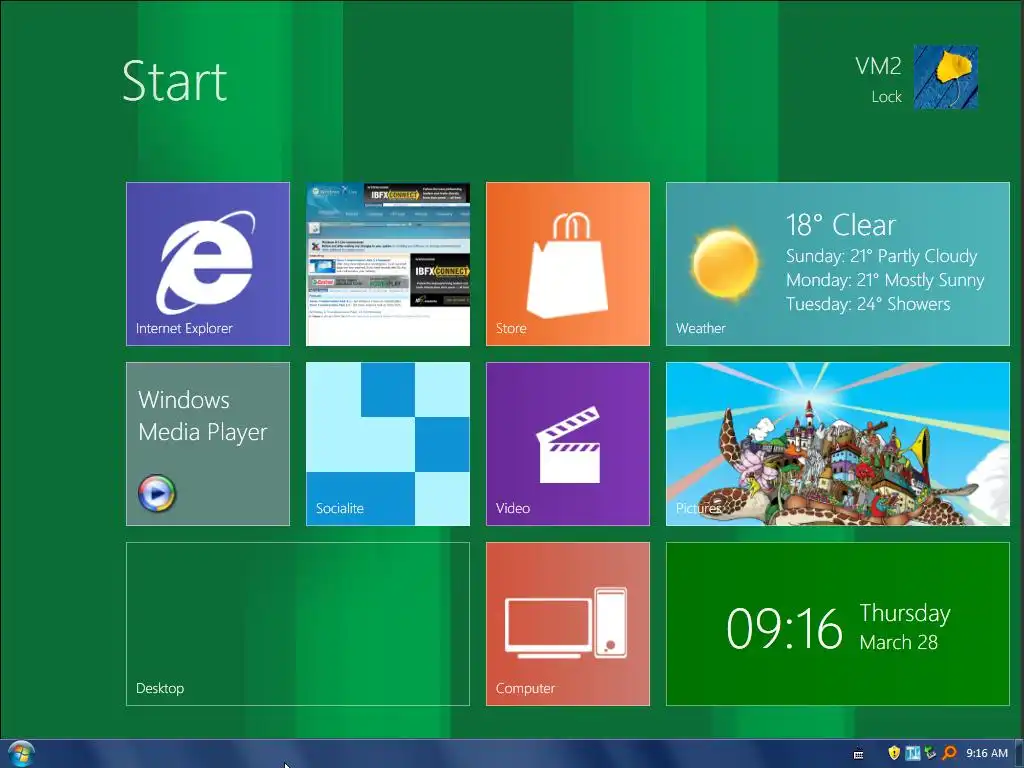Image resolution: width=1024 pixels, height=768 pixels.
Task: Click the '18° Clear' weather text
Action: tap(840, 225)
